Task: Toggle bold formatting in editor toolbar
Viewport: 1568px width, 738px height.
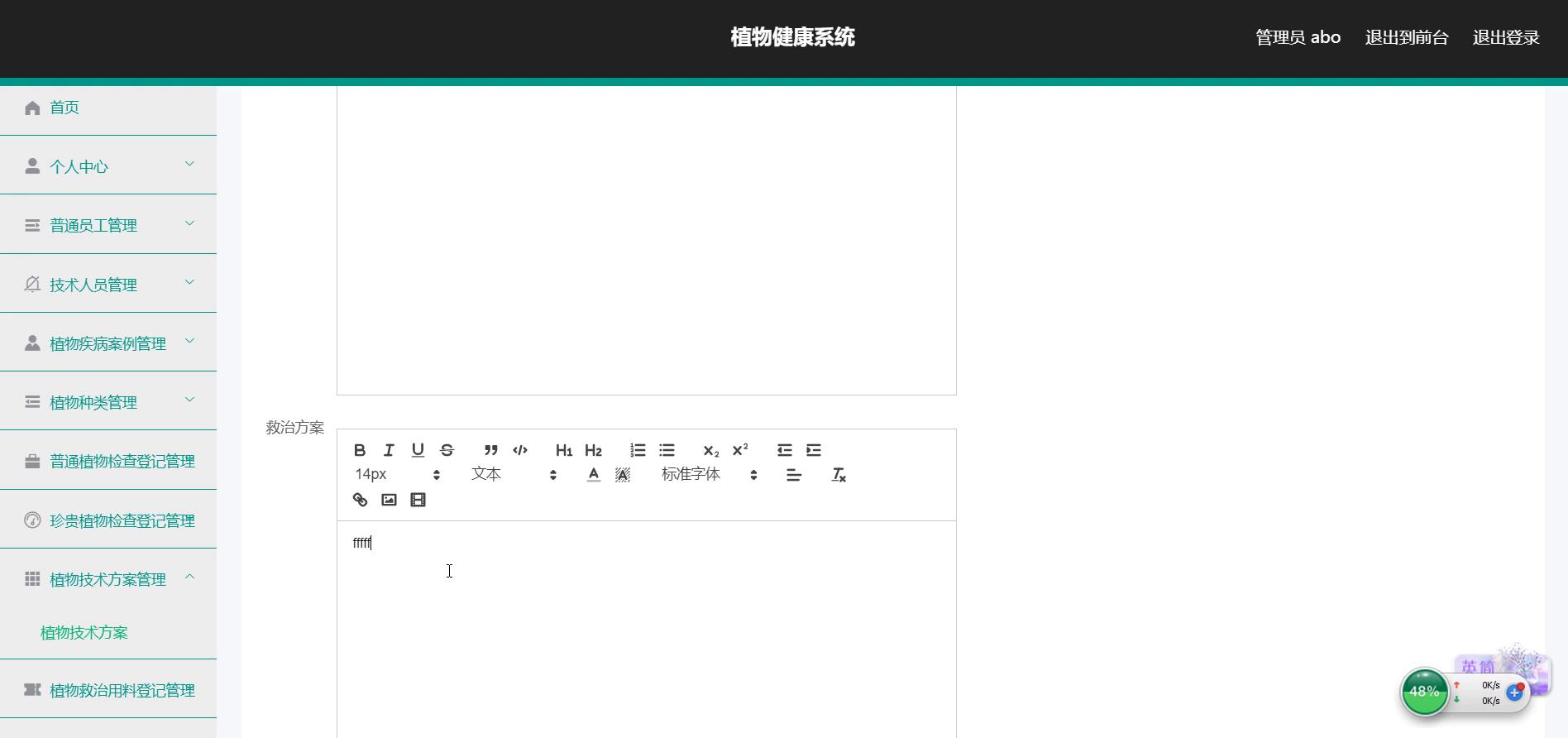Action: pyautogui.click(x=360, y=450)
